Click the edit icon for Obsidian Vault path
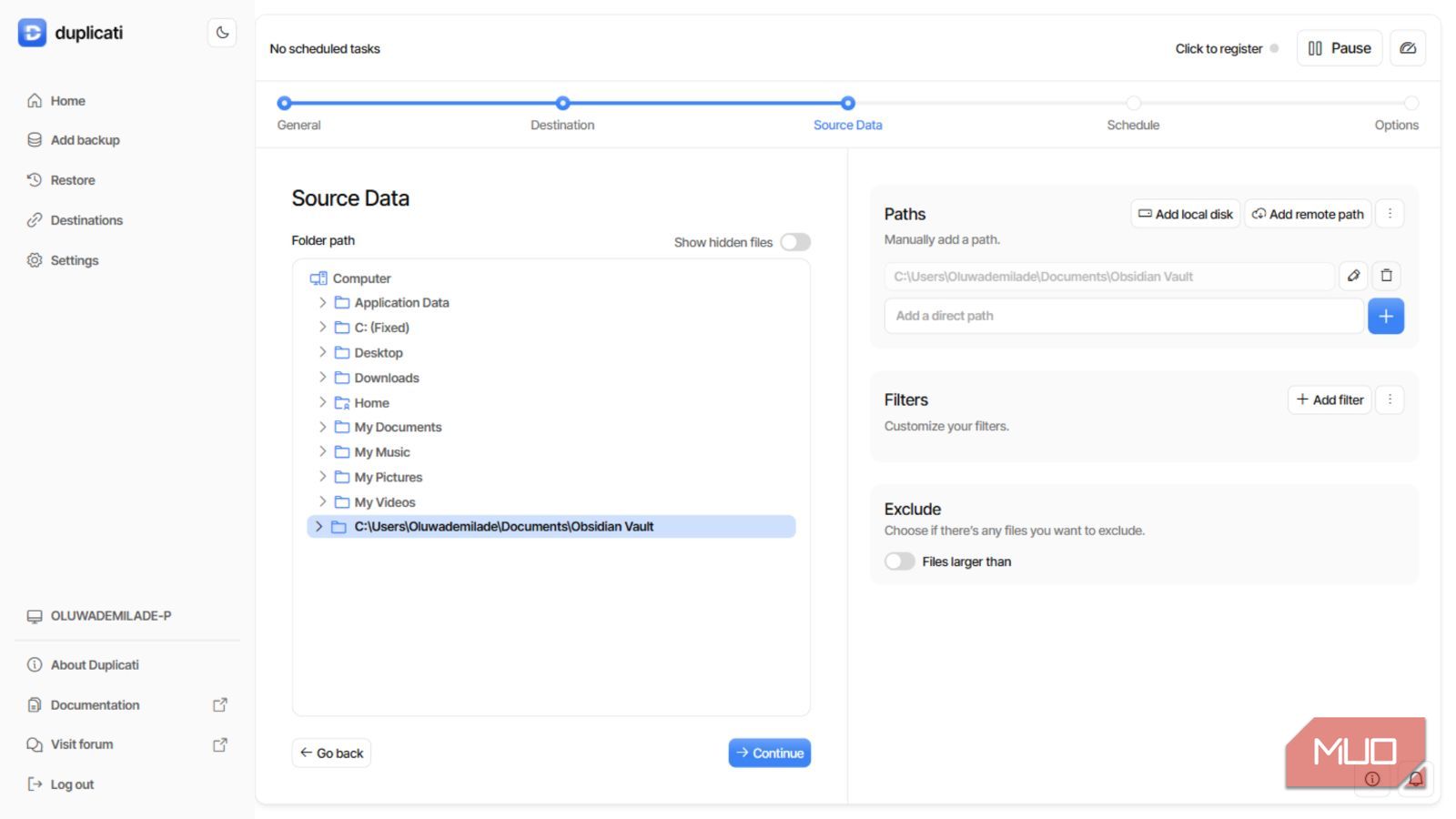 tap(1353, 276)
